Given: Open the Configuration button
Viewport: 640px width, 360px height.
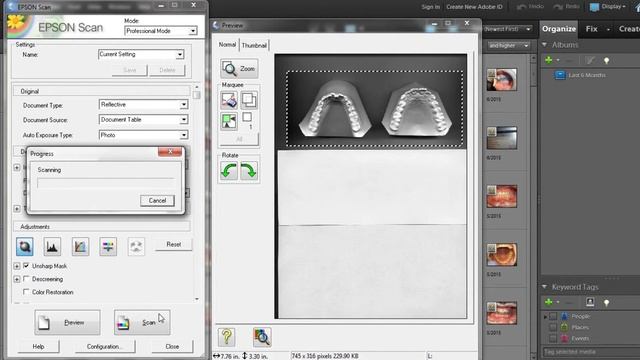Looking at the screenshot, I should pyautogui.click(x=104, y=347).
